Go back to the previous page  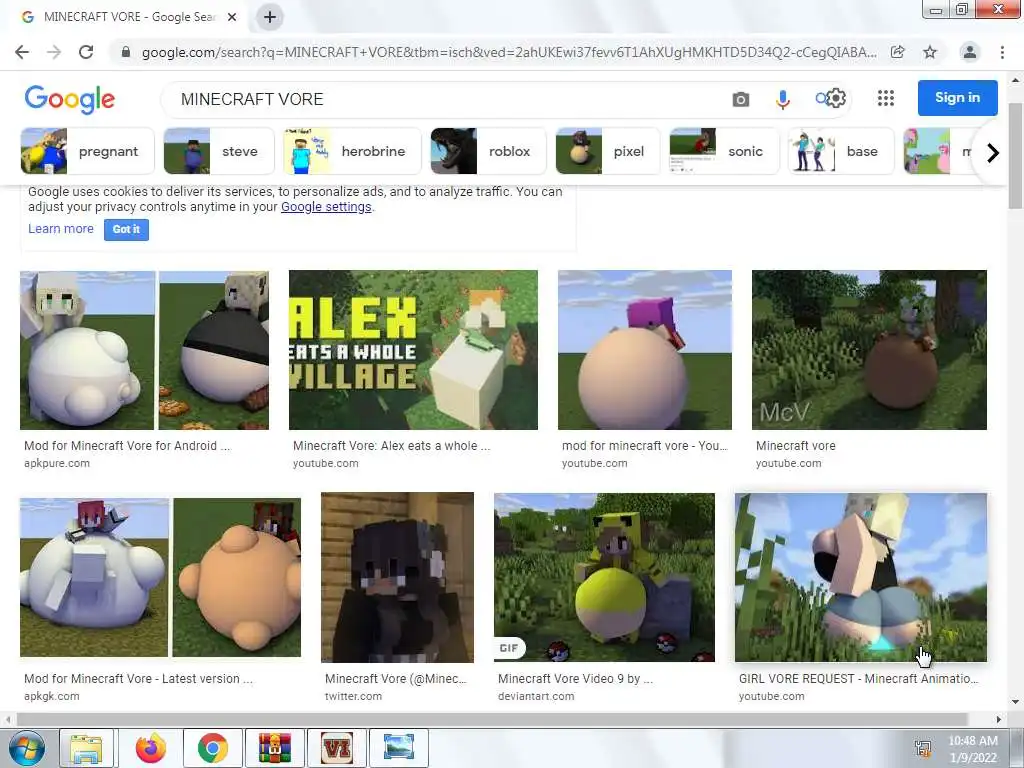[22, 52]
